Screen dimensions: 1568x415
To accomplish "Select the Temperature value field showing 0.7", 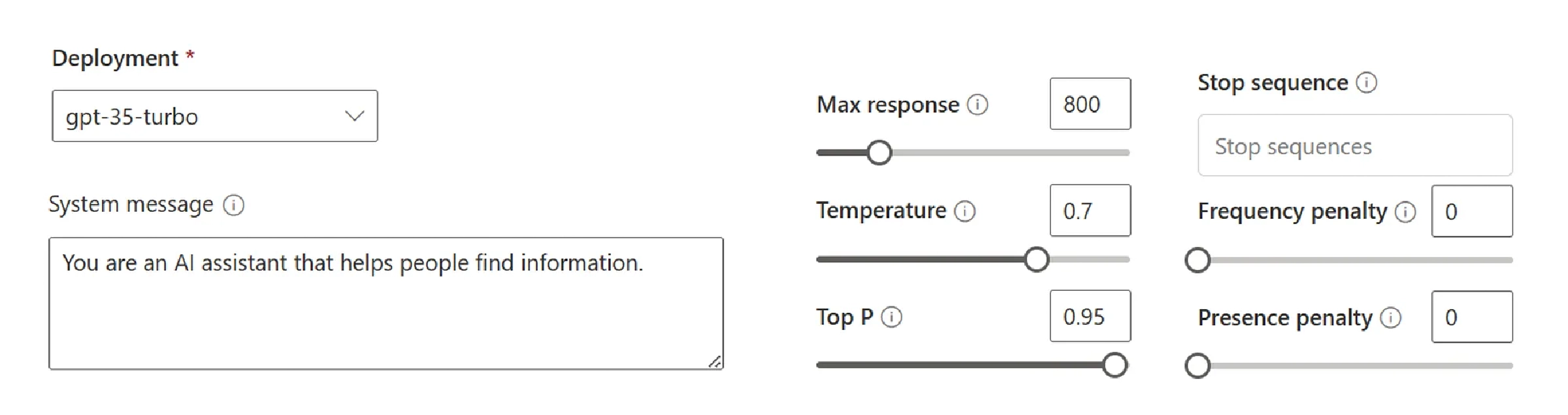I will point(1090,210).
